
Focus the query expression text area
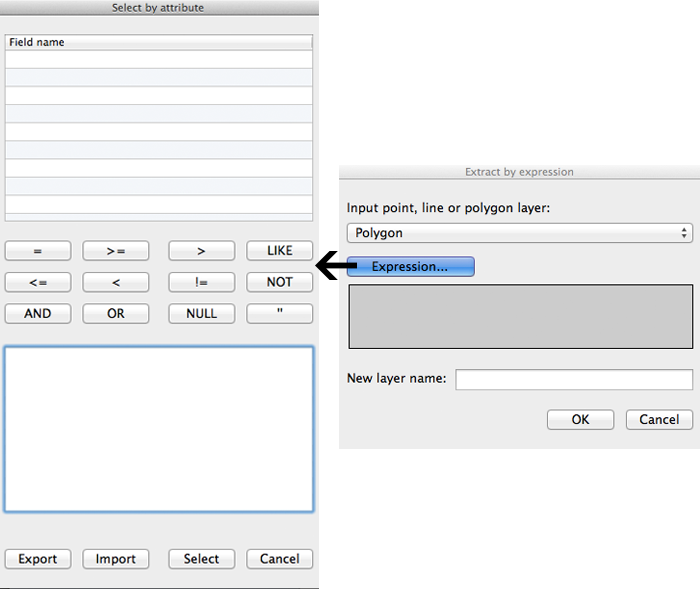[159, 429]
